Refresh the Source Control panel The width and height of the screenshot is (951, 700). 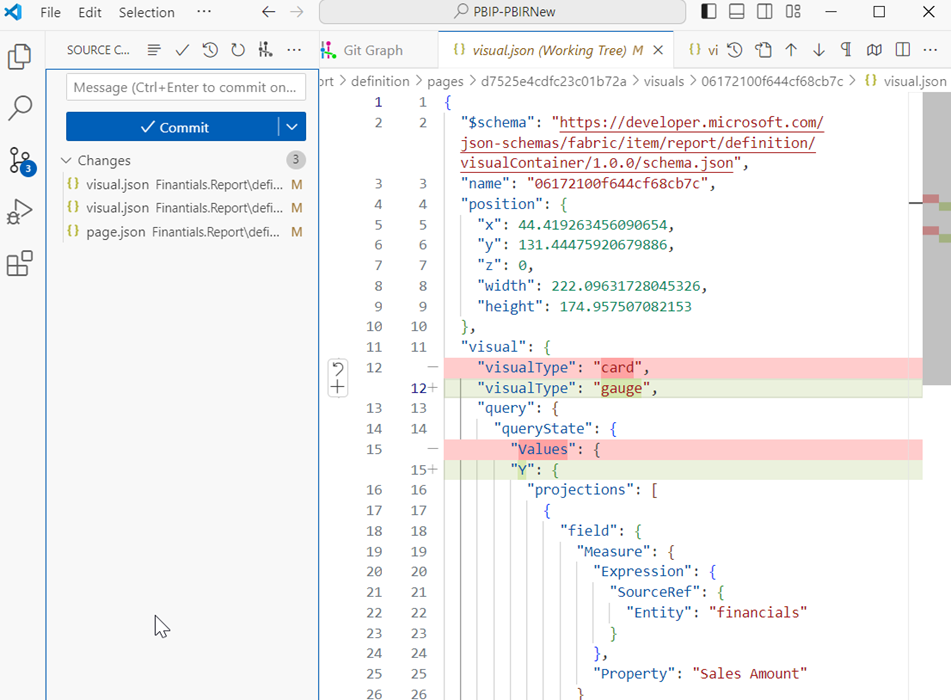coord(238,50)
